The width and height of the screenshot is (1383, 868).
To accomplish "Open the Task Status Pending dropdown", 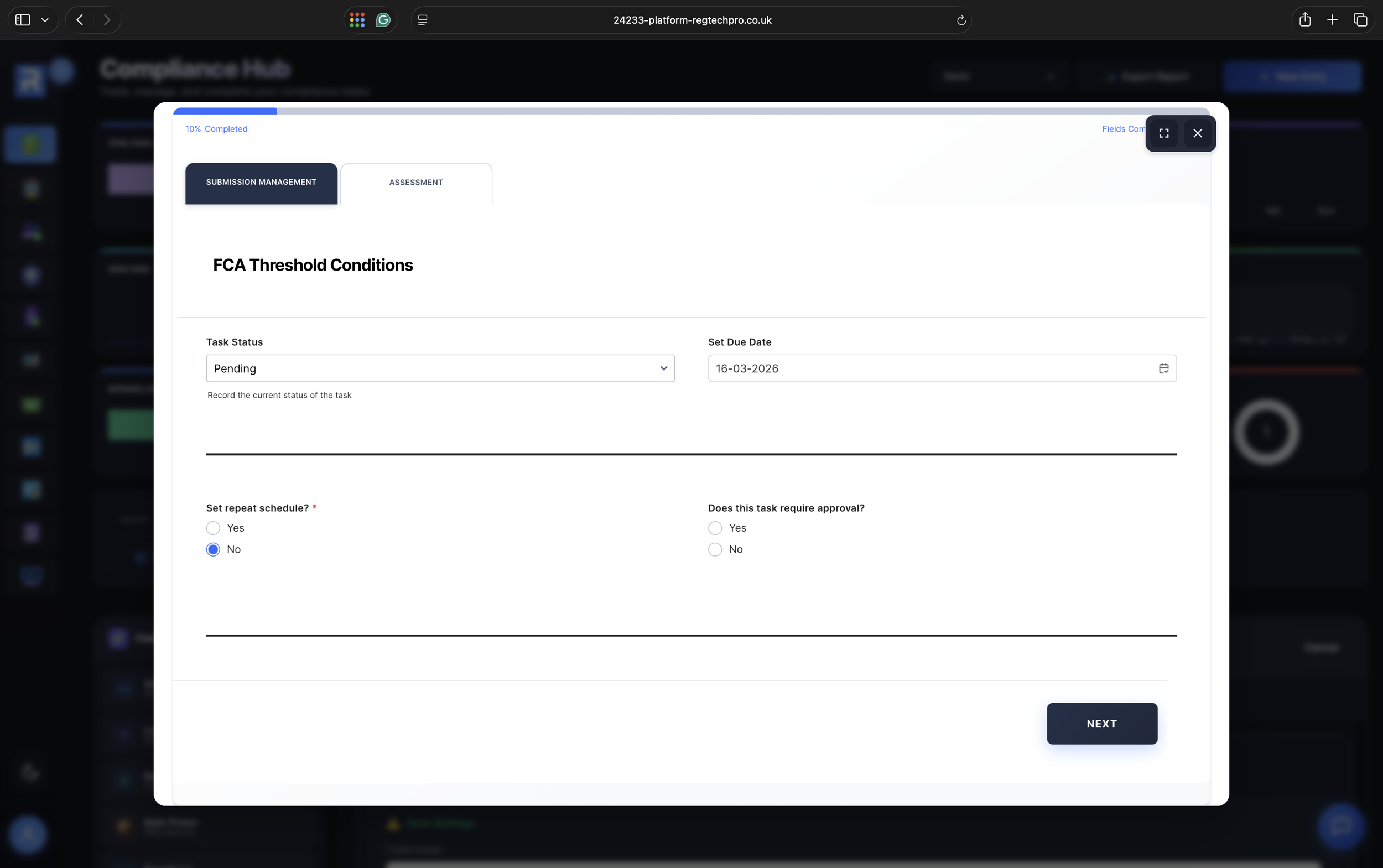I will click(x=440, y=368).
